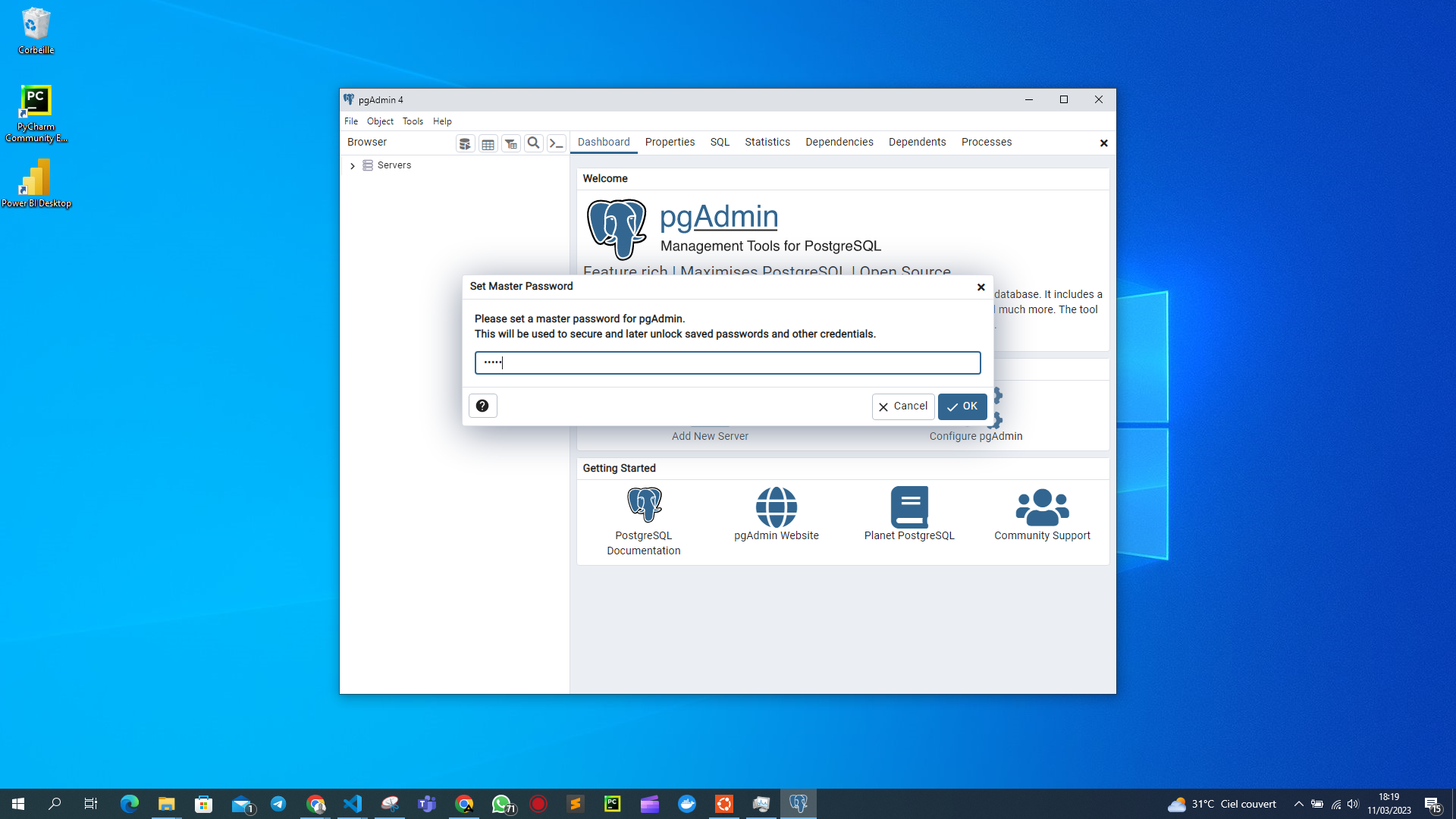Open Ubuntu from taskbar

coord(724,804)
